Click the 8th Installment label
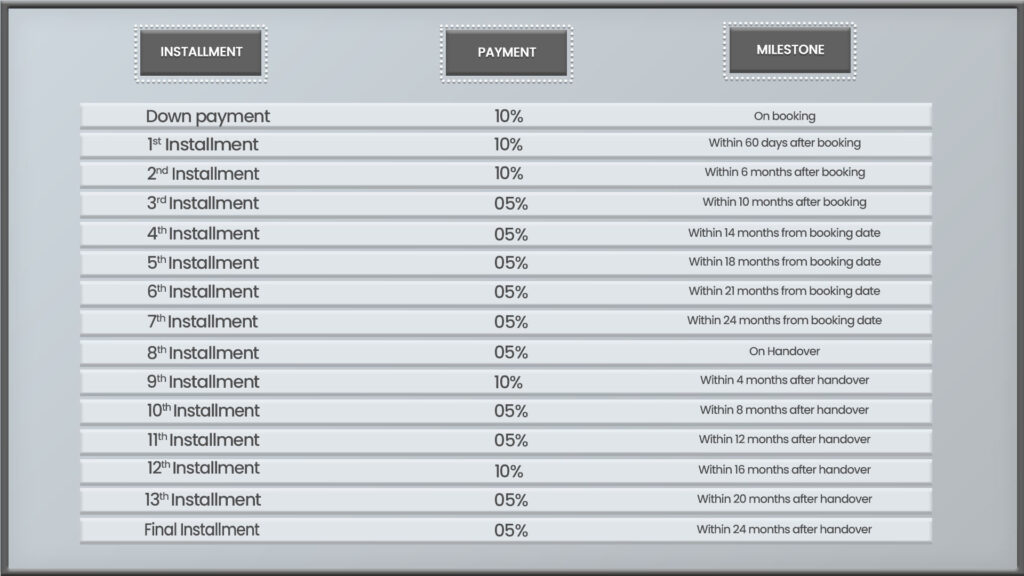Image resolution: width=1024 pixels, height=576 pixels. [203, 353]
